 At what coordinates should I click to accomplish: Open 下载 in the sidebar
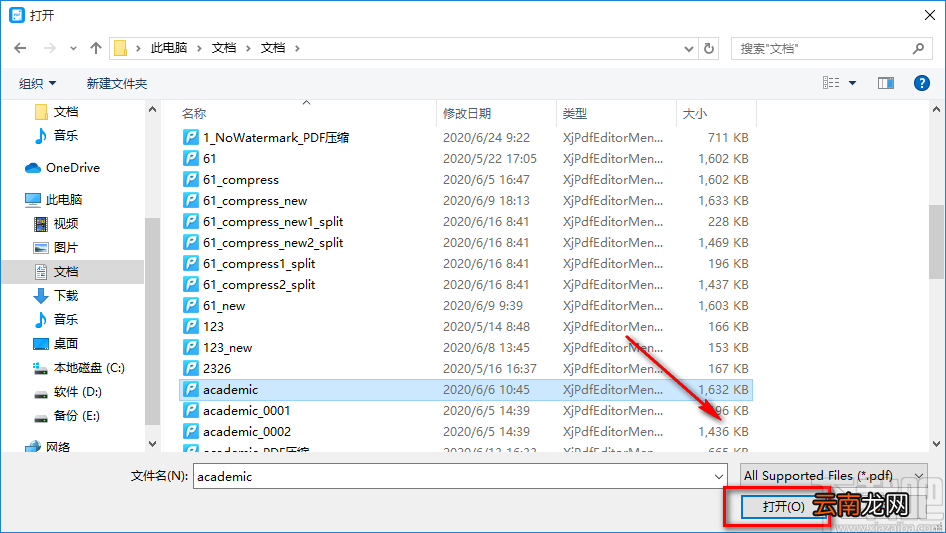pos(66,295)
